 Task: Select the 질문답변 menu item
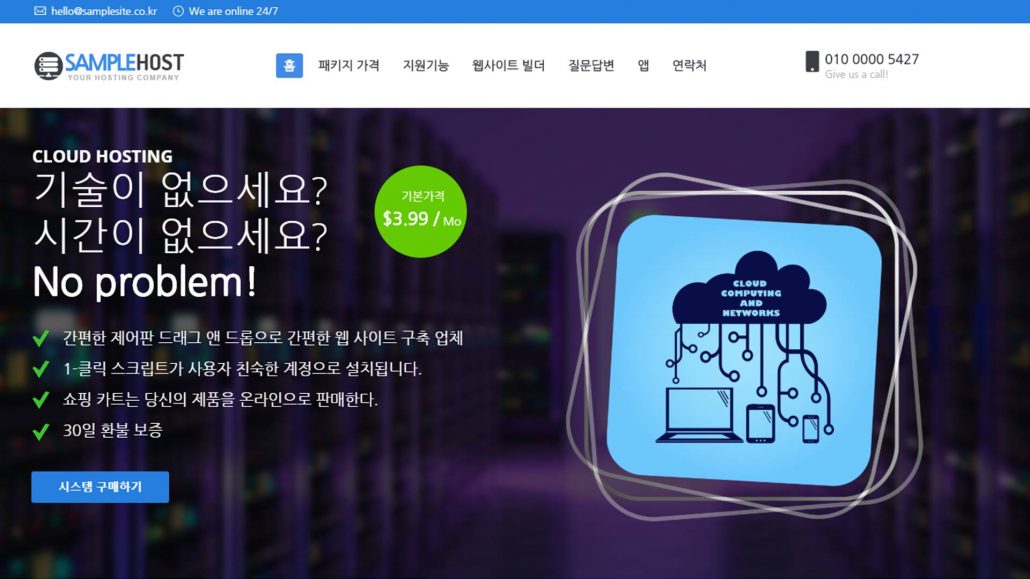click(591, 66)
